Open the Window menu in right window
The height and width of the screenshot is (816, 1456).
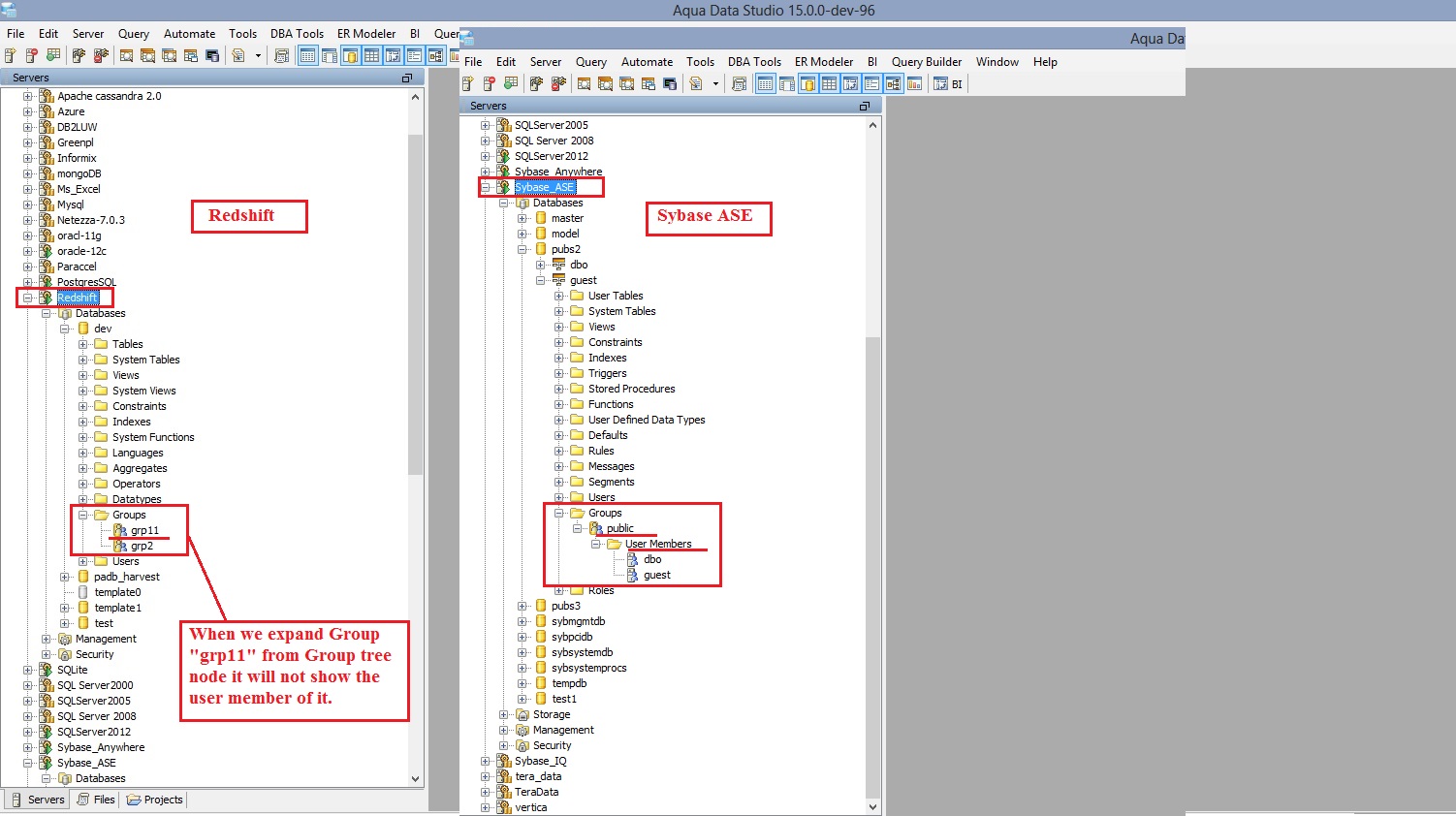997,62
